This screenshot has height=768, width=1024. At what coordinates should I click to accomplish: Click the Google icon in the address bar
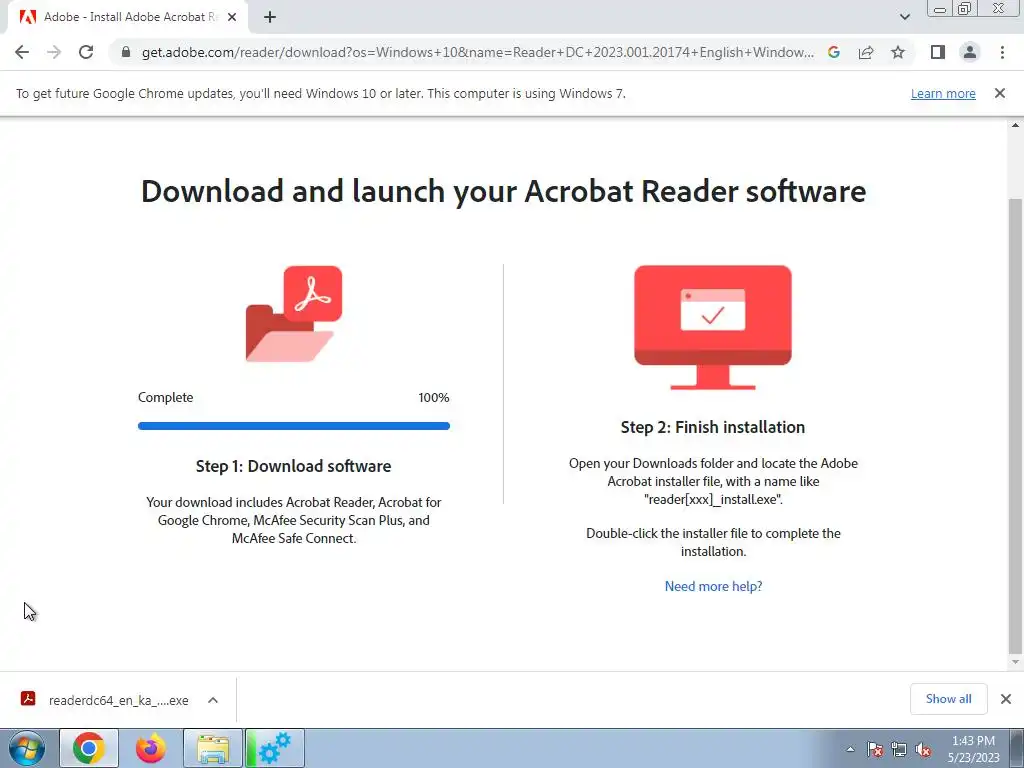(833, 52)
